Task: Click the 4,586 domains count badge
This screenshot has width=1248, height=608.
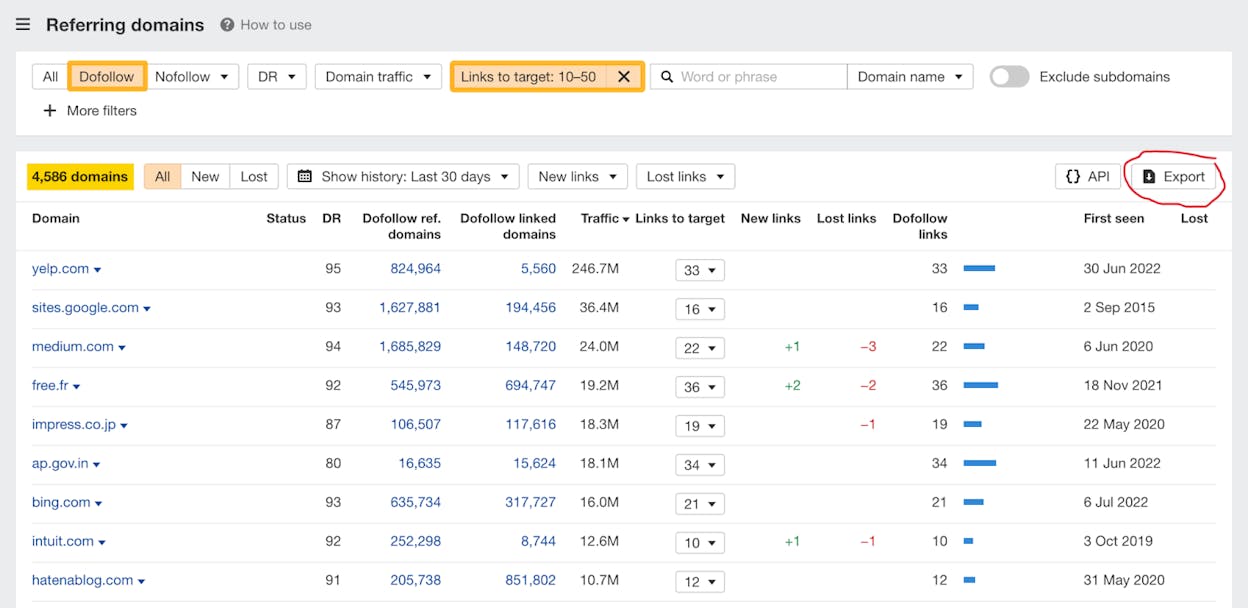Action: point(80,177)
